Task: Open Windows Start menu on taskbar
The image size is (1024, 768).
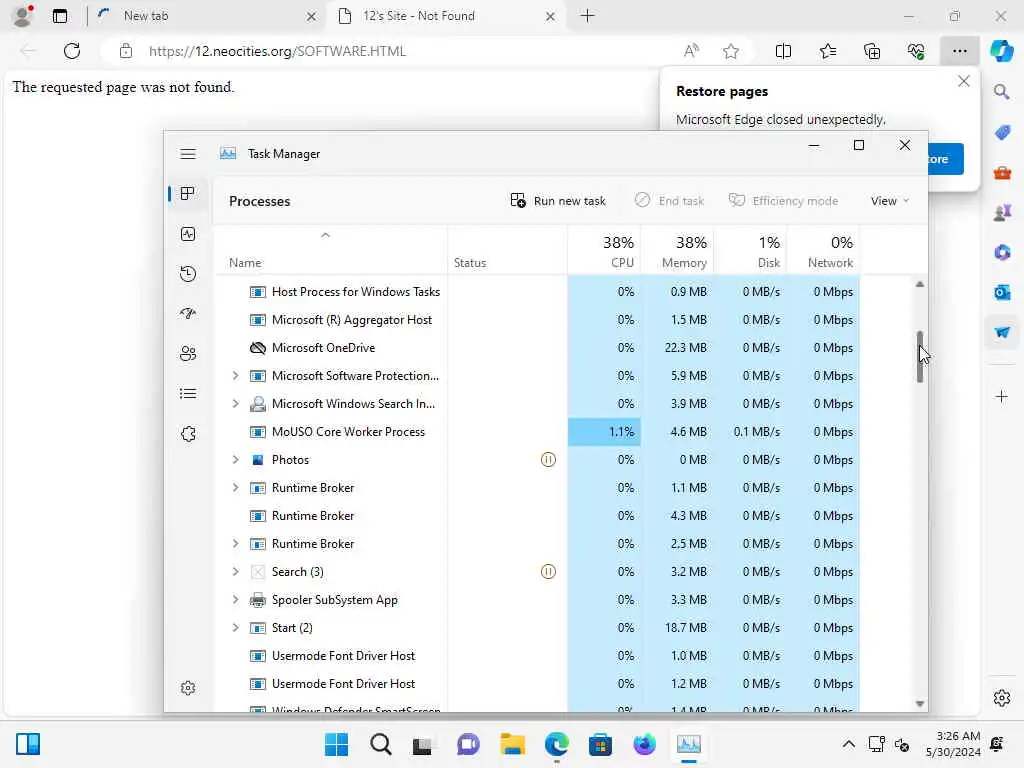Action: 336,744
